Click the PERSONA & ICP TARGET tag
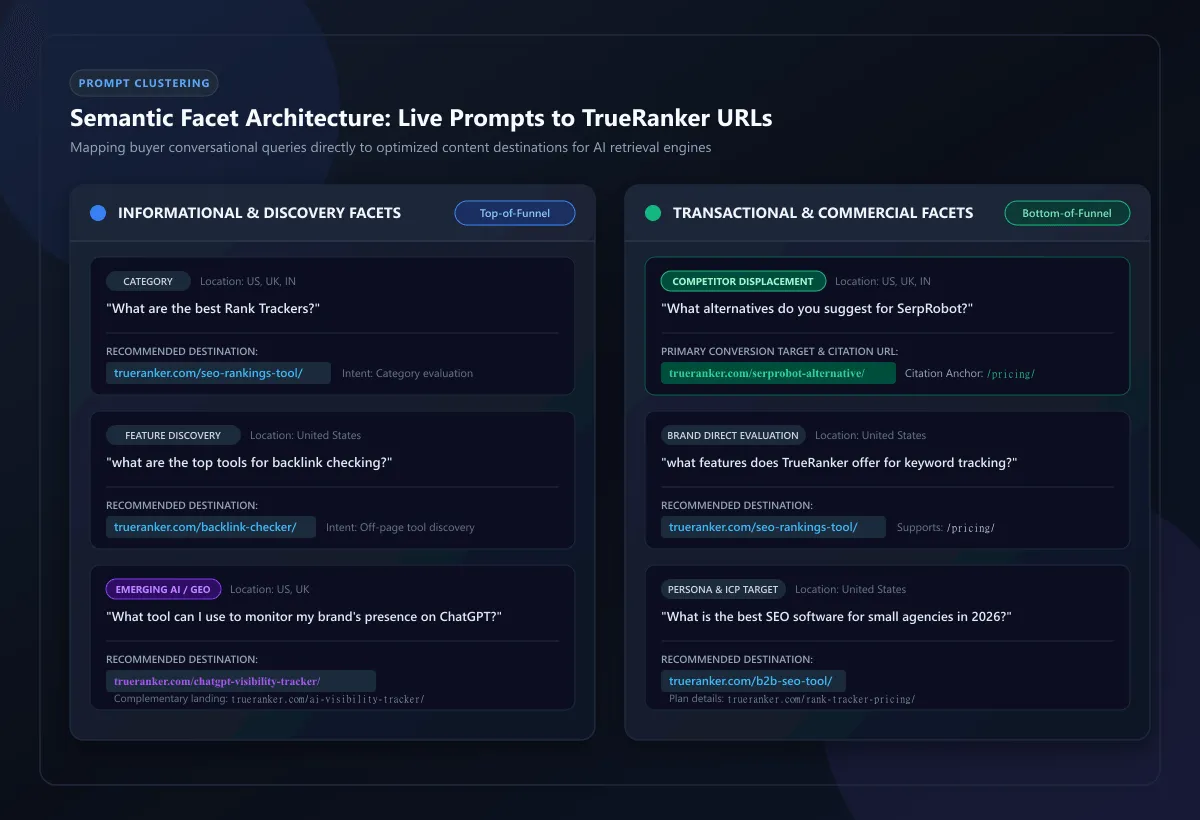The width and height of the screenshot is (1200, 820). click(723, 589)
